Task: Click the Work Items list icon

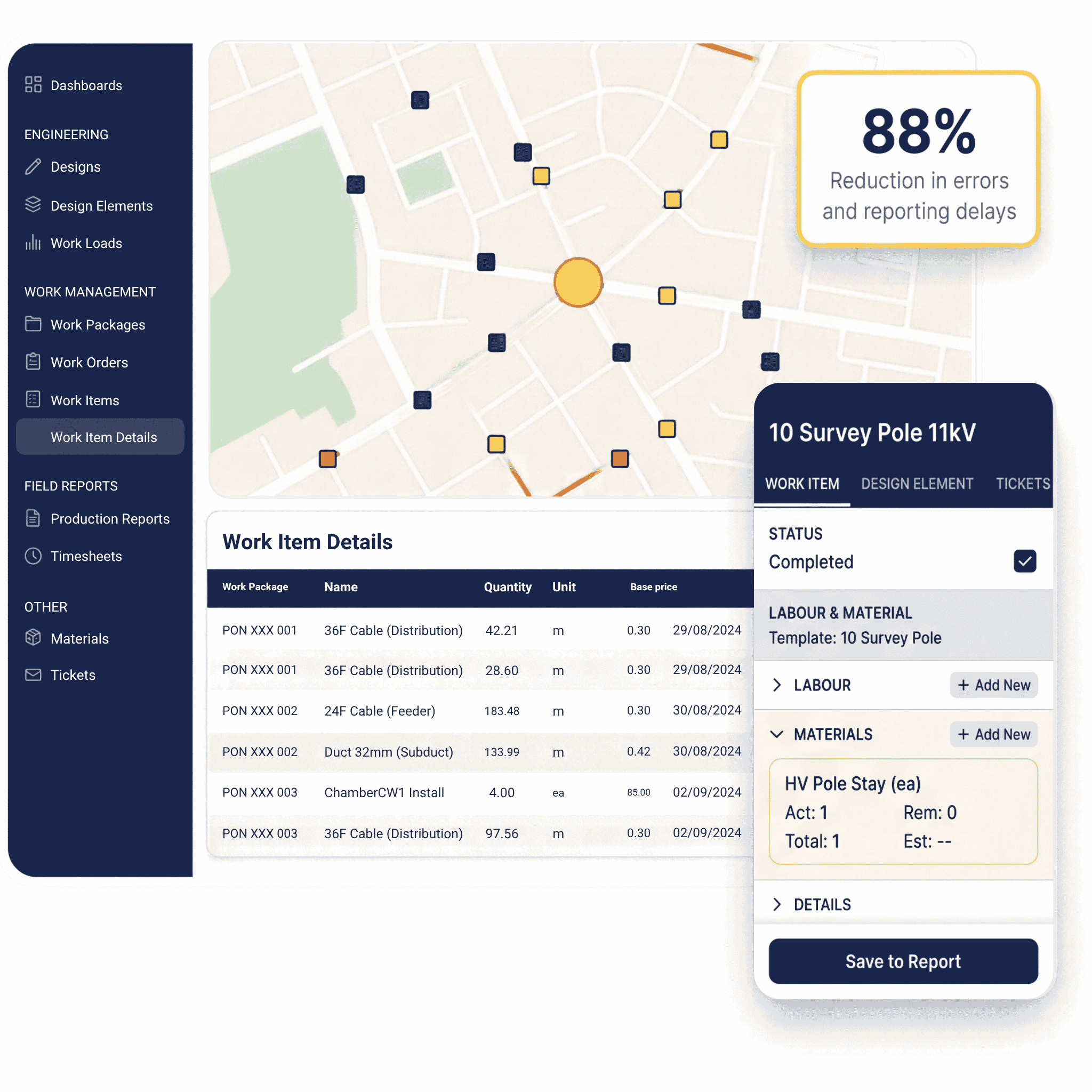Action: (34, 399)
